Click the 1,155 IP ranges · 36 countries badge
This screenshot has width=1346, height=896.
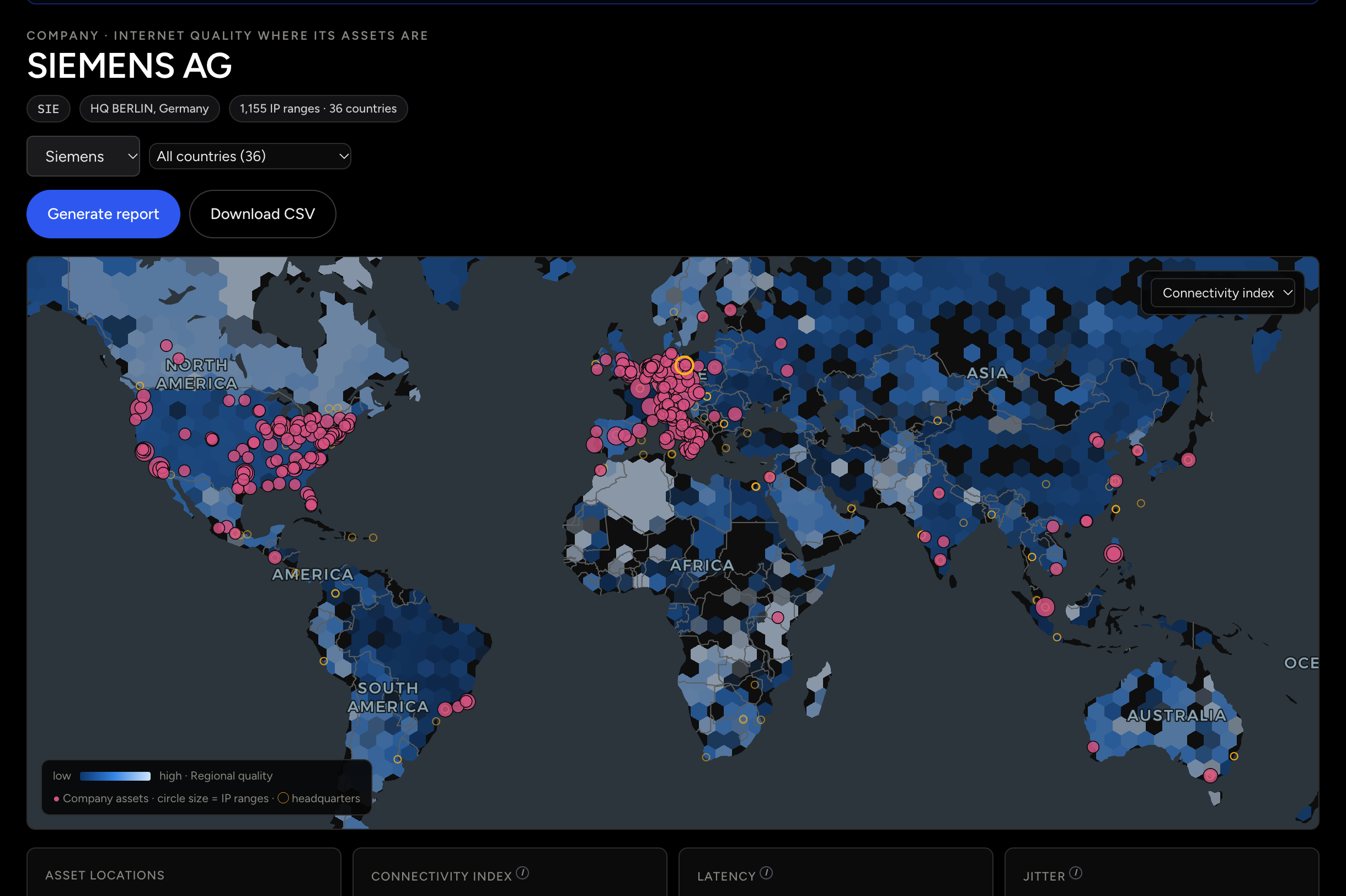point(318,109)
